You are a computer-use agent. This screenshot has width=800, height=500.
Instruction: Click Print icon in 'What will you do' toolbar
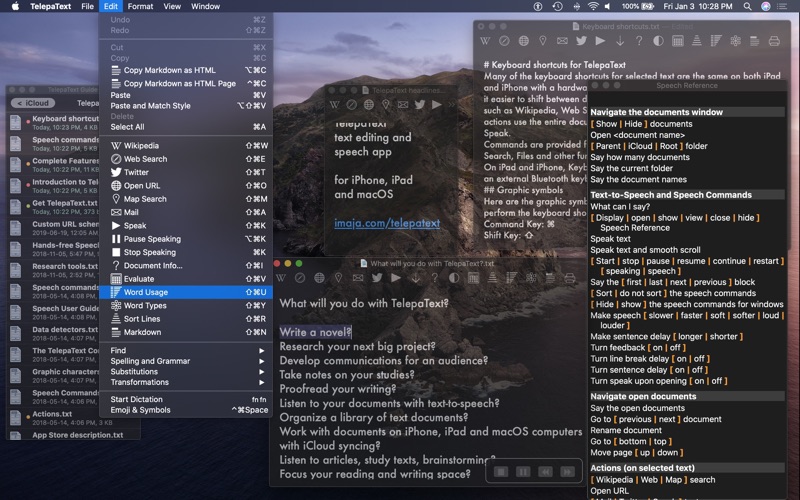(569, 278)
